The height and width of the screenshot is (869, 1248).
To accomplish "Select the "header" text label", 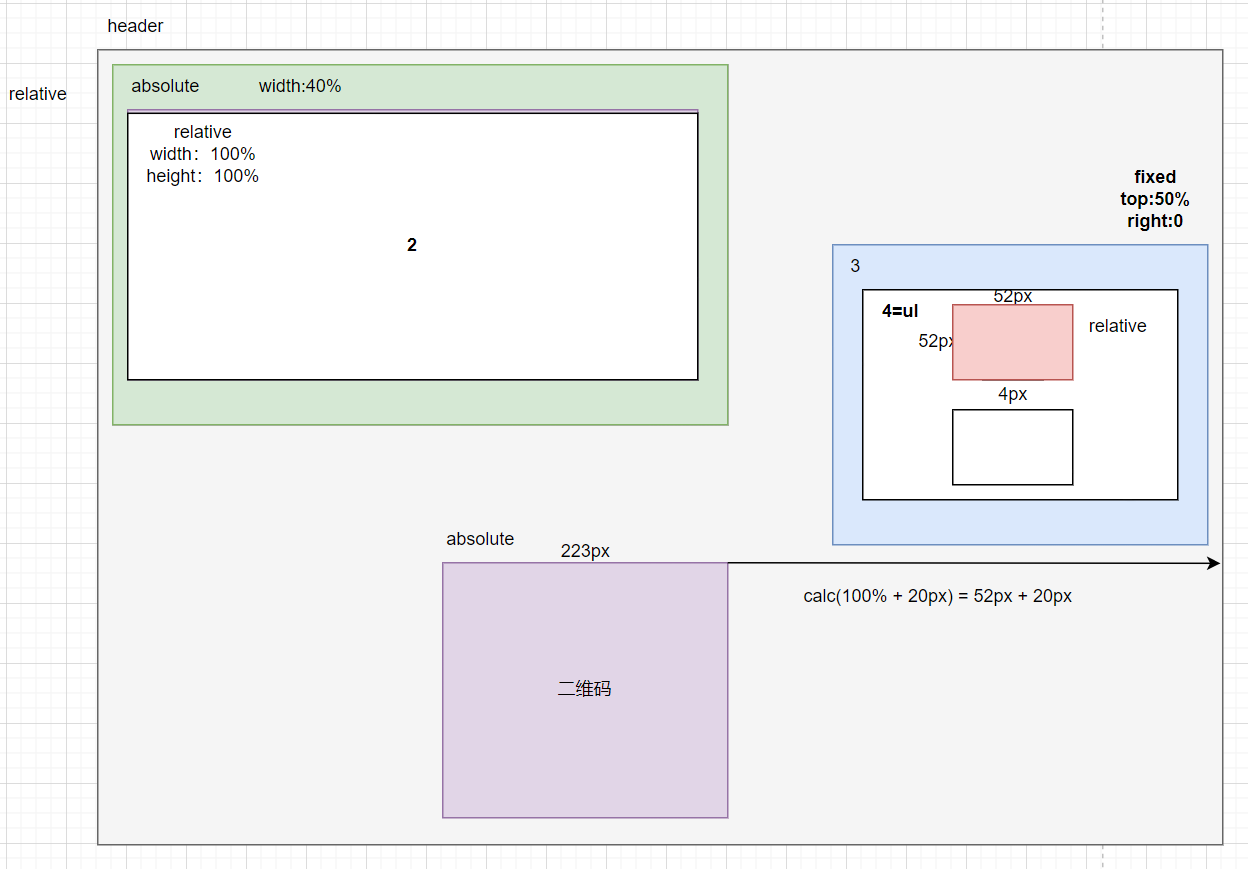I will tap(135, 26).
